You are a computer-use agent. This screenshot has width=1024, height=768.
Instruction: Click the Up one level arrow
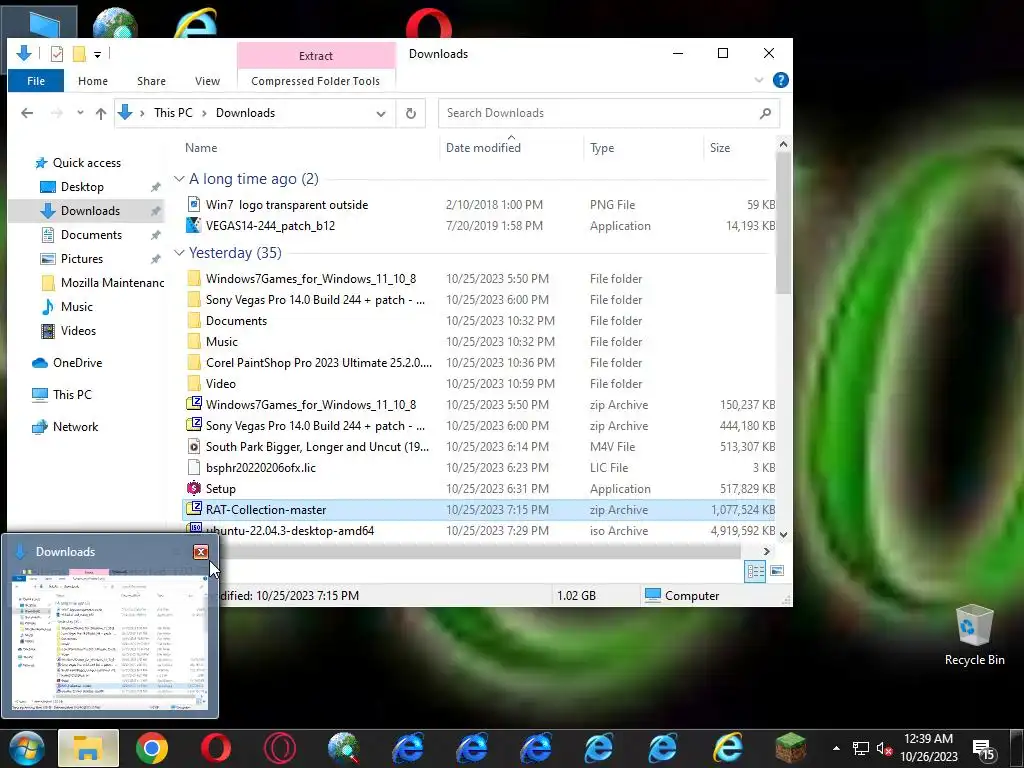pyautogui.click(x=101, y=113)
